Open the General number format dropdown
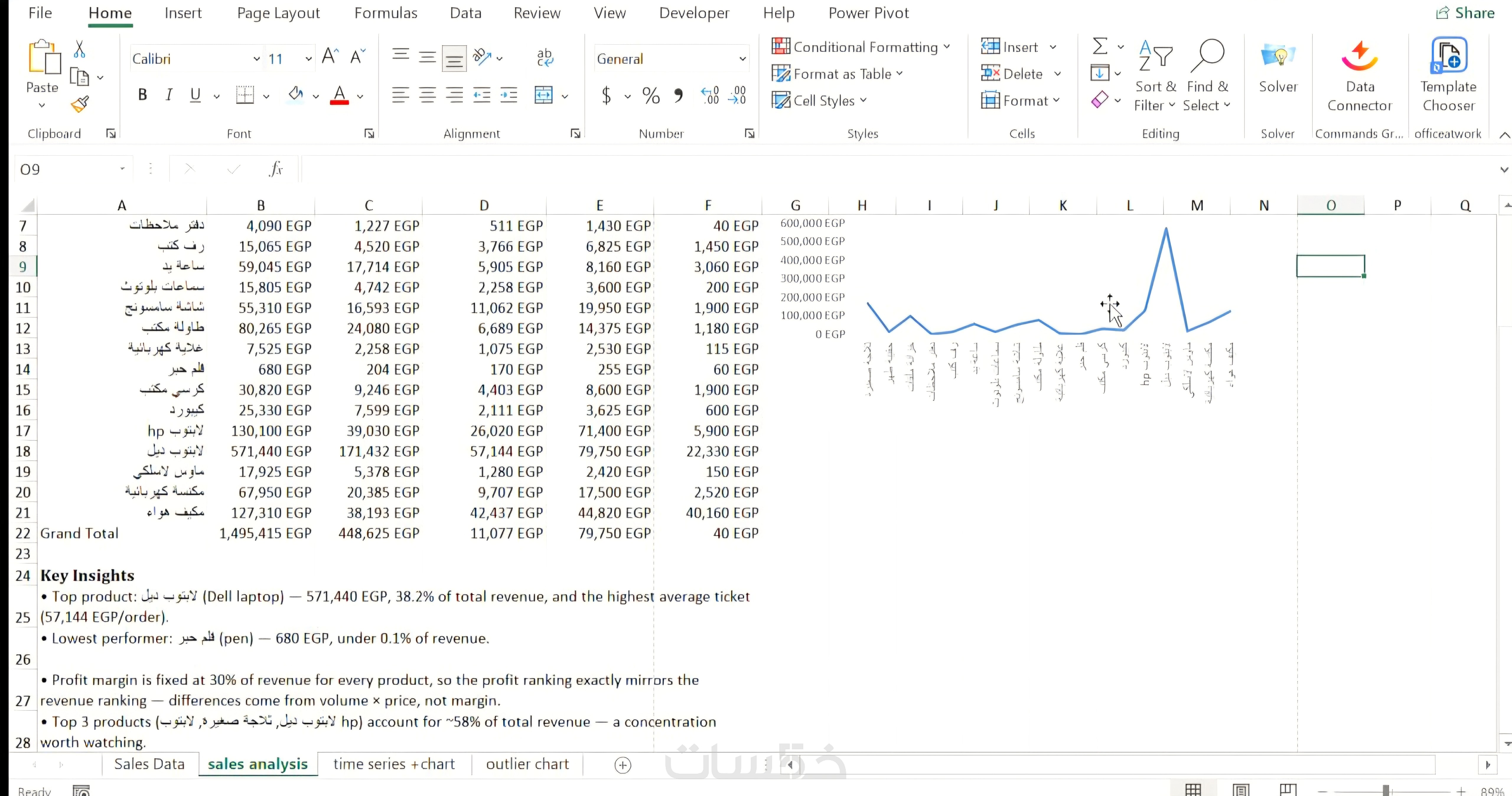Image resolution: width=1512 pixels, height=796 pixels. [742, 59]
